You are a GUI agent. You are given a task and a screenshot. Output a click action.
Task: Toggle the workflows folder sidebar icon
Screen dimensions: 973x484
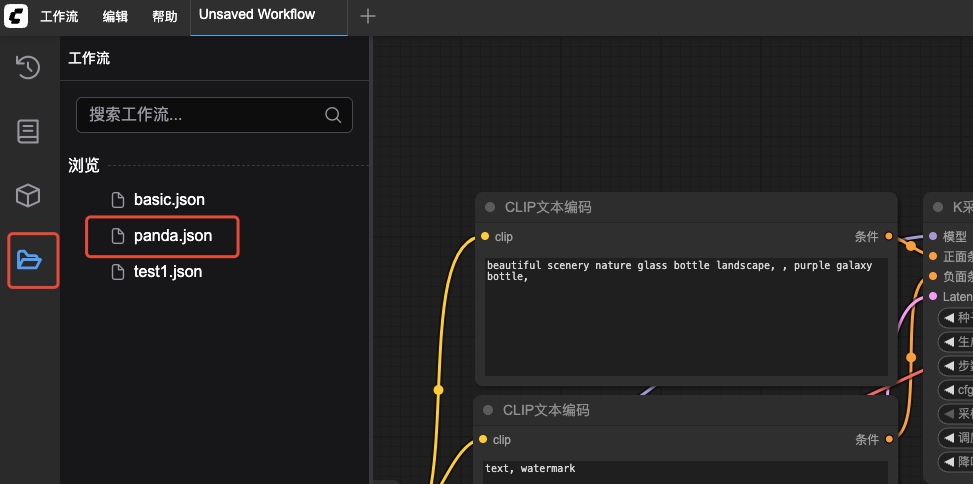point(29,260)
